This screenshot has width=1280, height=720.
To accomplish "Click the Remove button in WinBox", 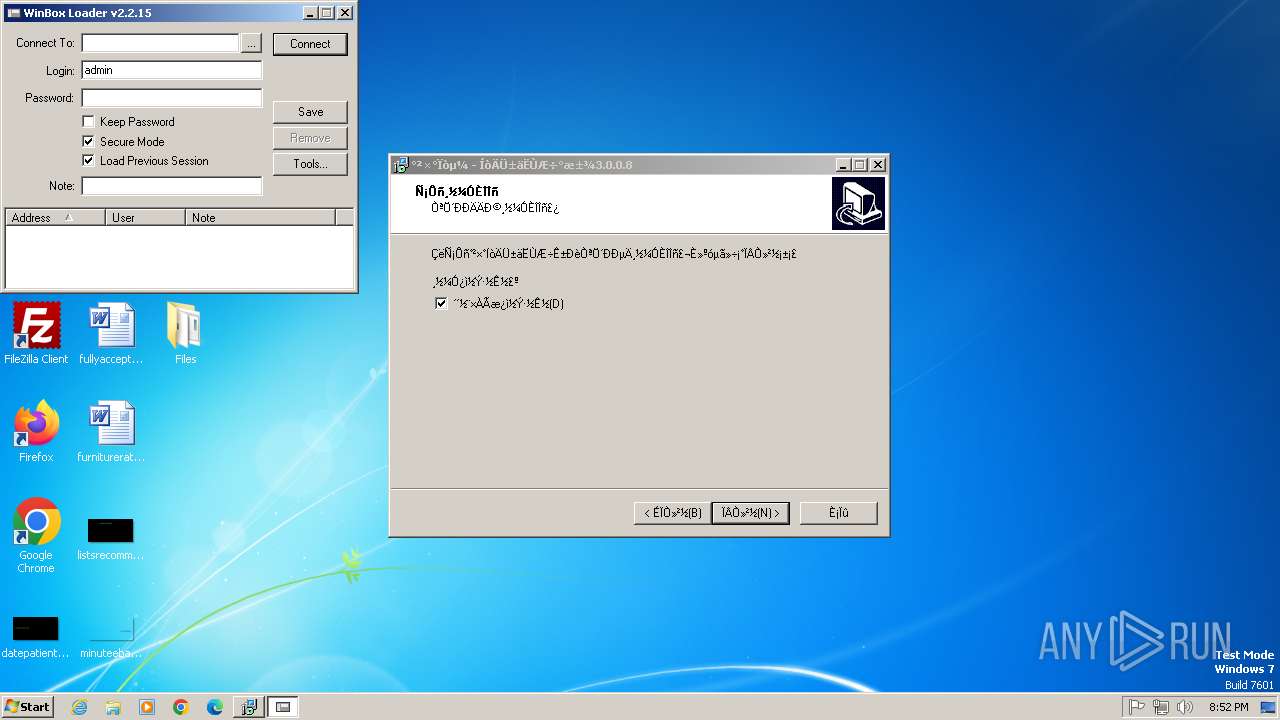I will [310, 138].
